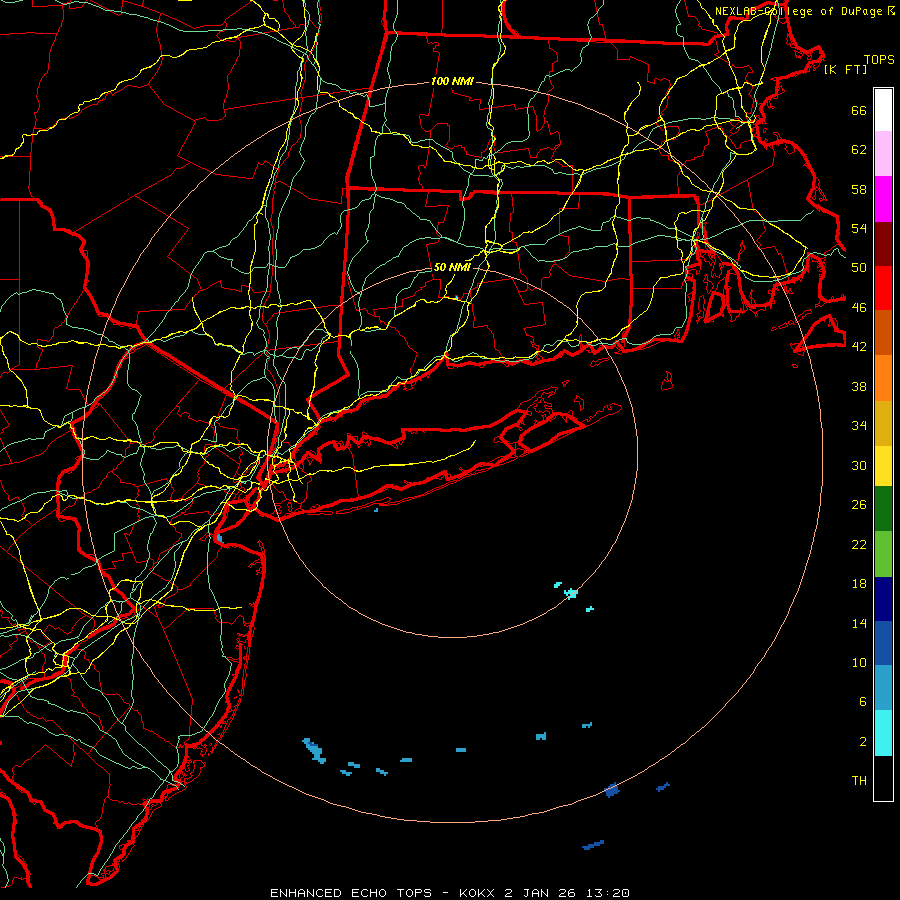
Task: Click the 50 NMI range ring label
Action: (x=452, y=267)
